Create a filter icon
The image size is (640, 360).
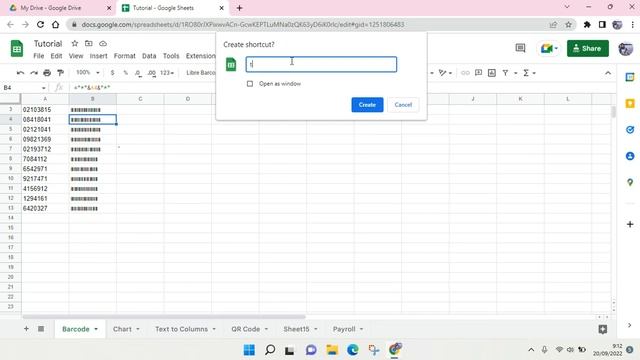(505, 73)
